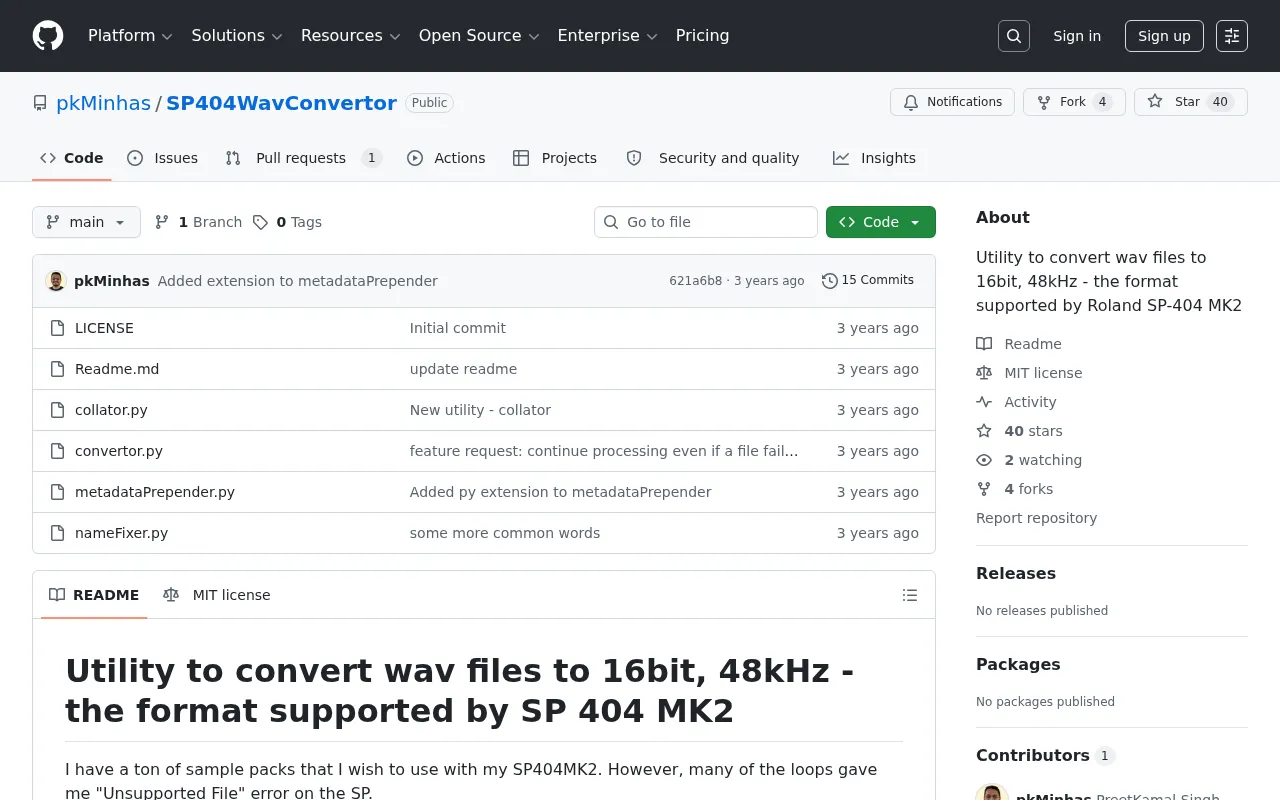Click the book icon beside Readme in About
Screen dimensions: 1280x800
(x=984, y=344)
